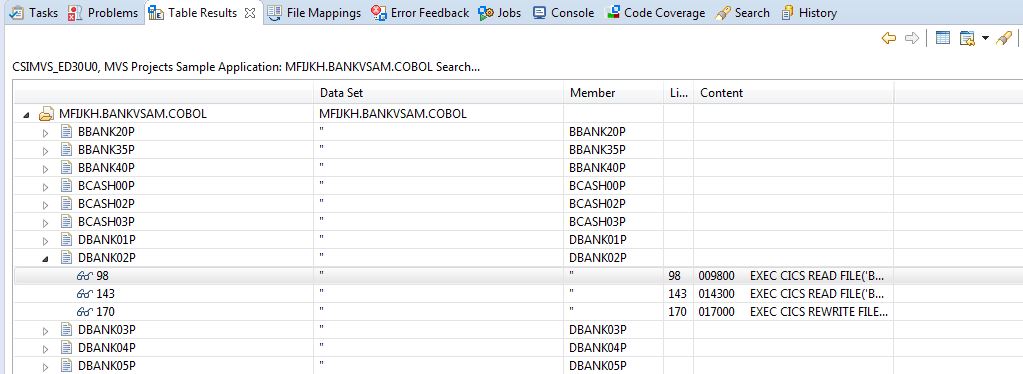
Task: Open the History tab
Action: (x=809, y=12)
